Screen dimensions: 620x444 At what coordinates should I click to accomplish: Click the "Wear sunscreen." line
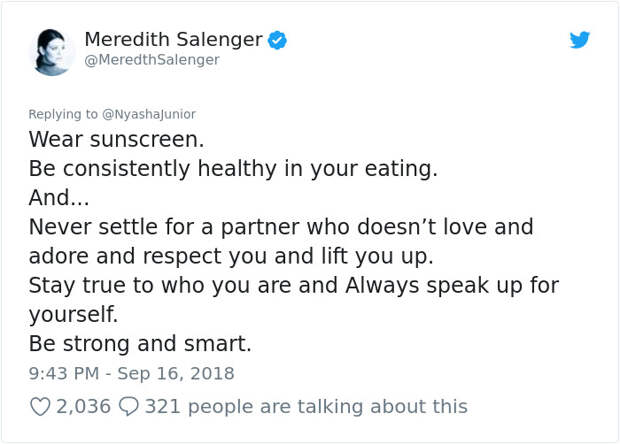click(x=116, y=140)
